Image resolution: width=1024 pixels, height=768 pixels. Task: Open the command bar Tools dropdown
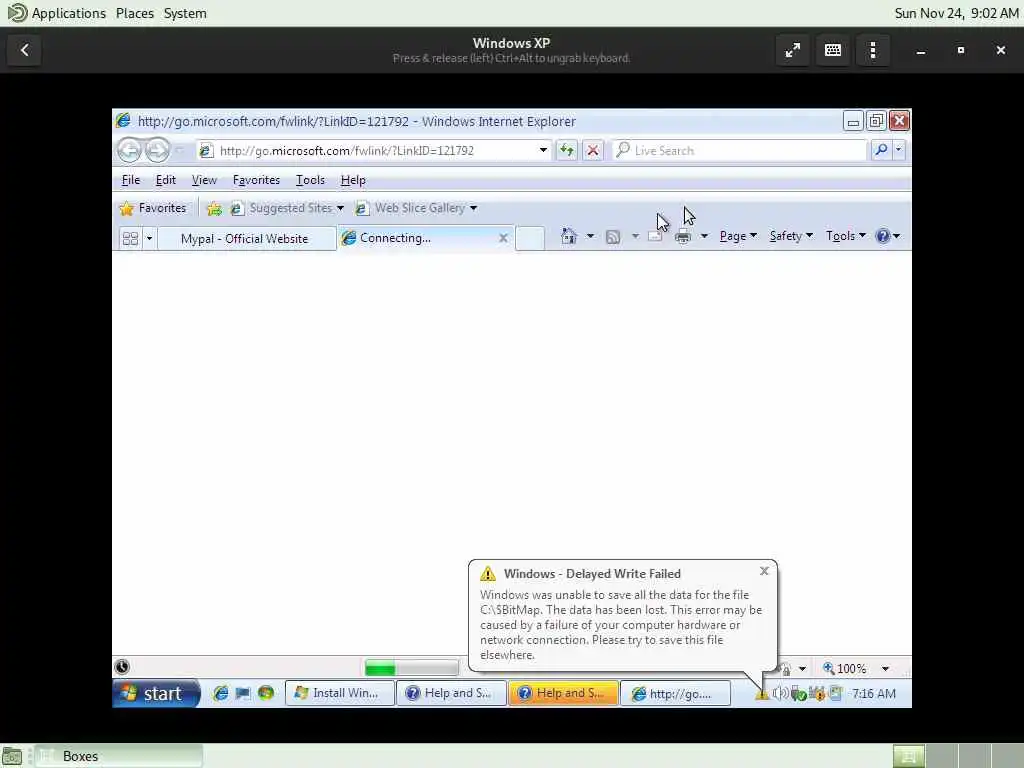point(846,236)
